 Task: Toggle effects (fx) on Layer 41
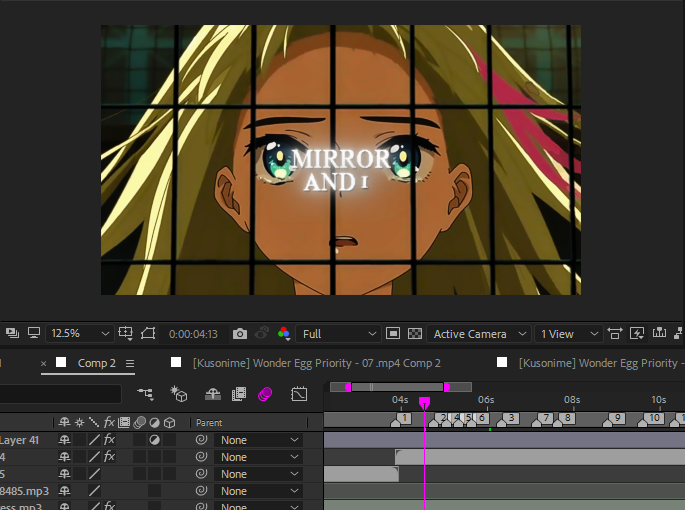coord(109,440)
